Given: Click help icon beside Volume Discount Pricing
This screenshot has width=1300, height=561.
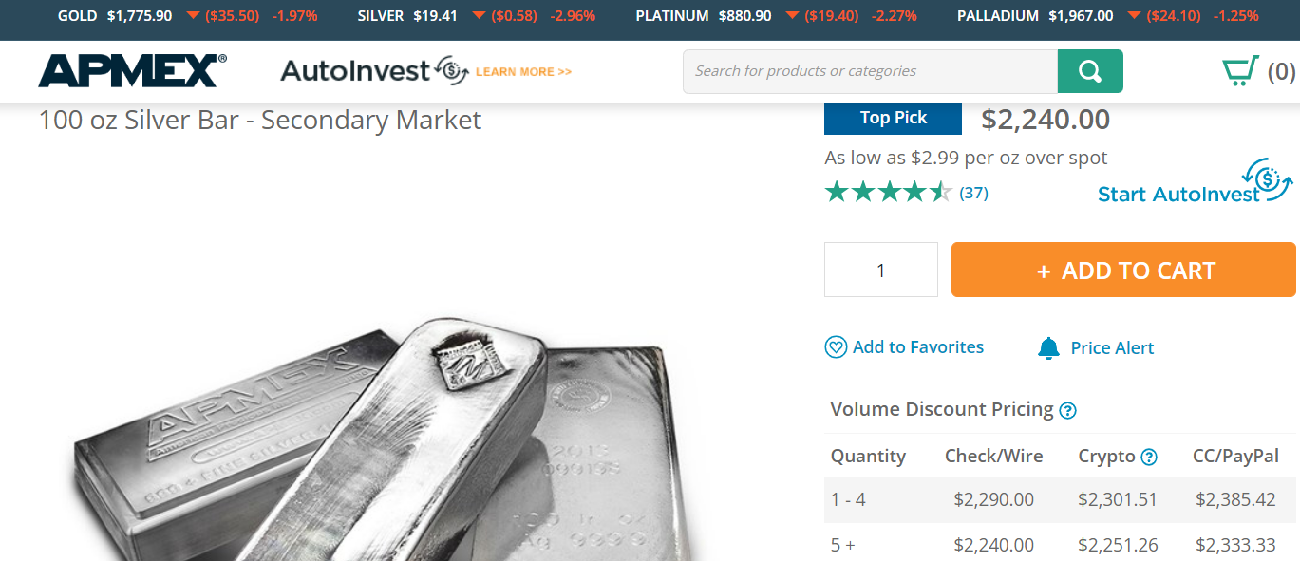Looking at the screenshot, I should (x=1068, y=410).
